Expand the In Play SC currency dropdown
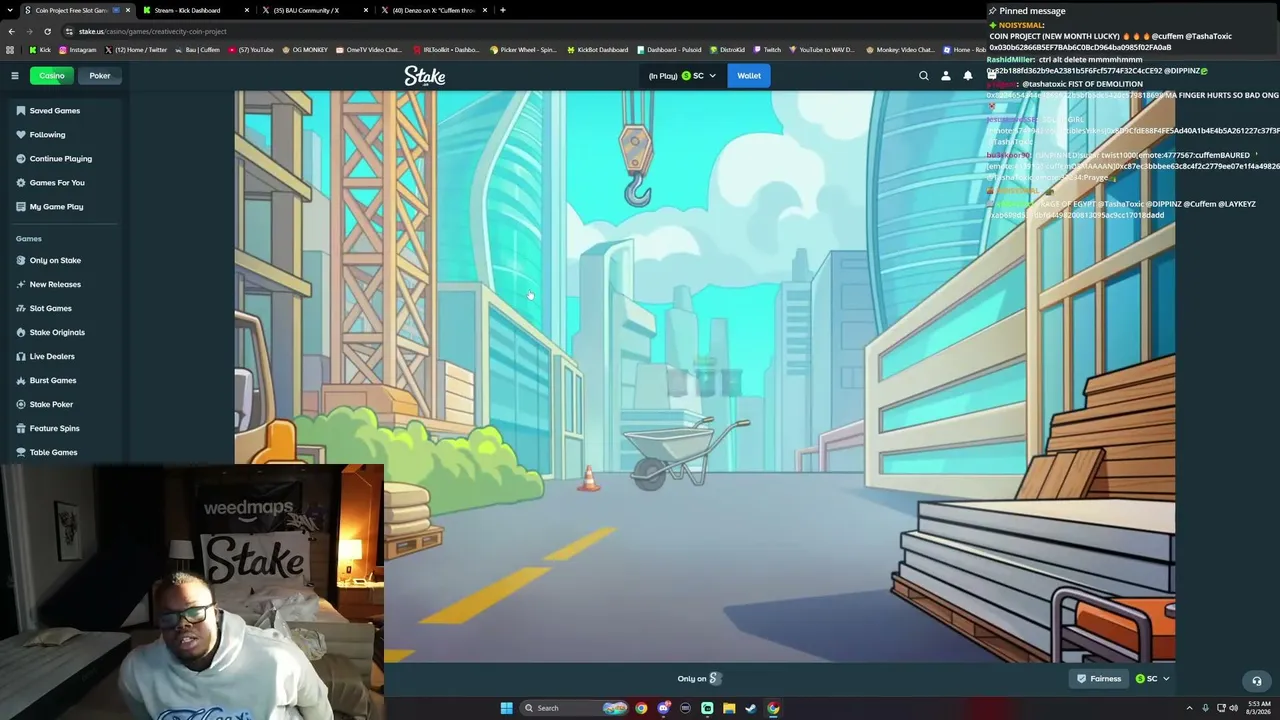Viewport: 1280px width, 720px height. pos(682,76)
